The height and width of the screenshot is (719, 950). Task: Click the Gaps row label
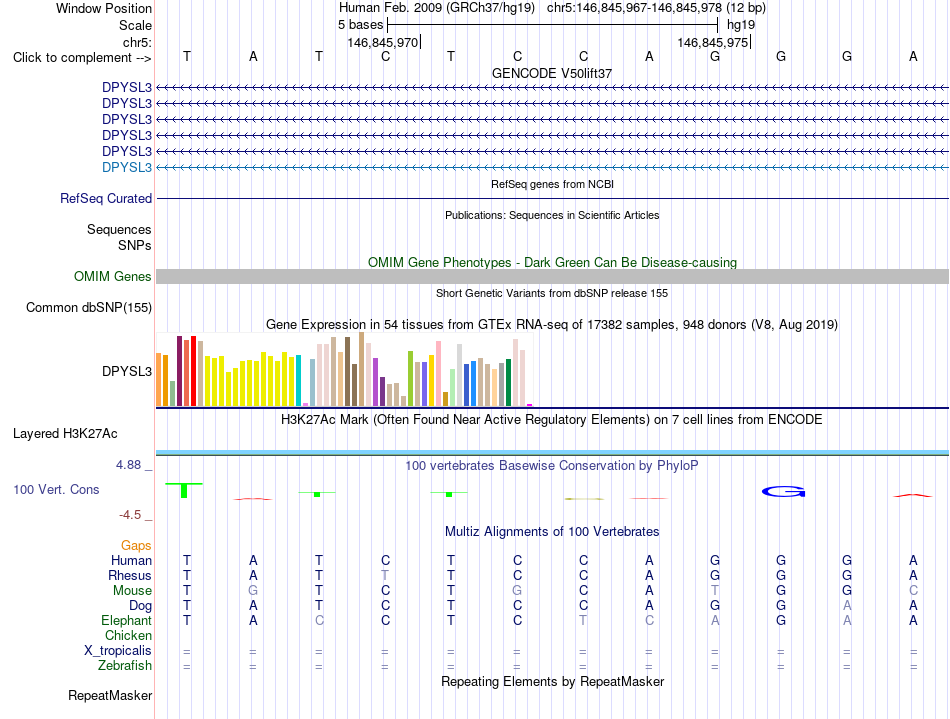[136, 546]
